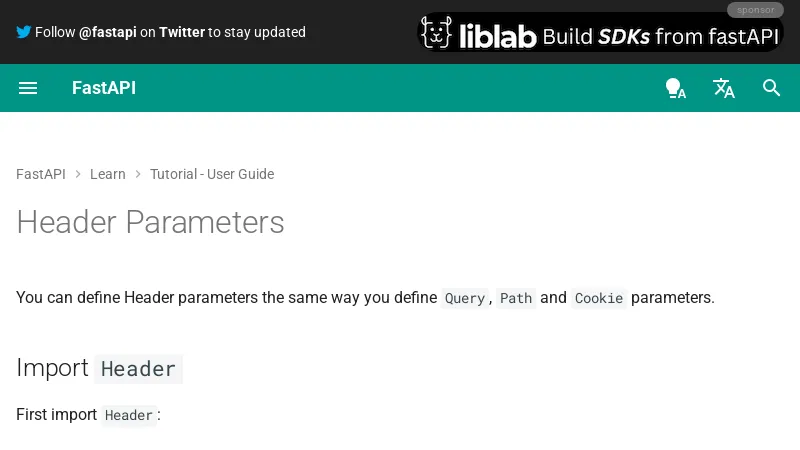The image size is (800, 450).
Task: Open the language translation selector
Action: point(724,88)
